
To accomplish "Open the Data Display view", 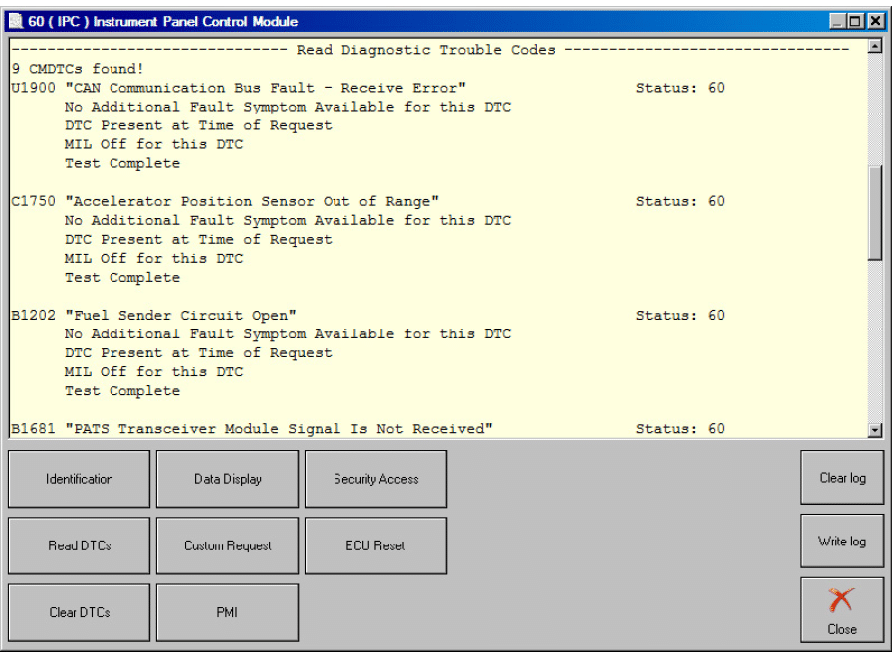I will tap(227, 479).
